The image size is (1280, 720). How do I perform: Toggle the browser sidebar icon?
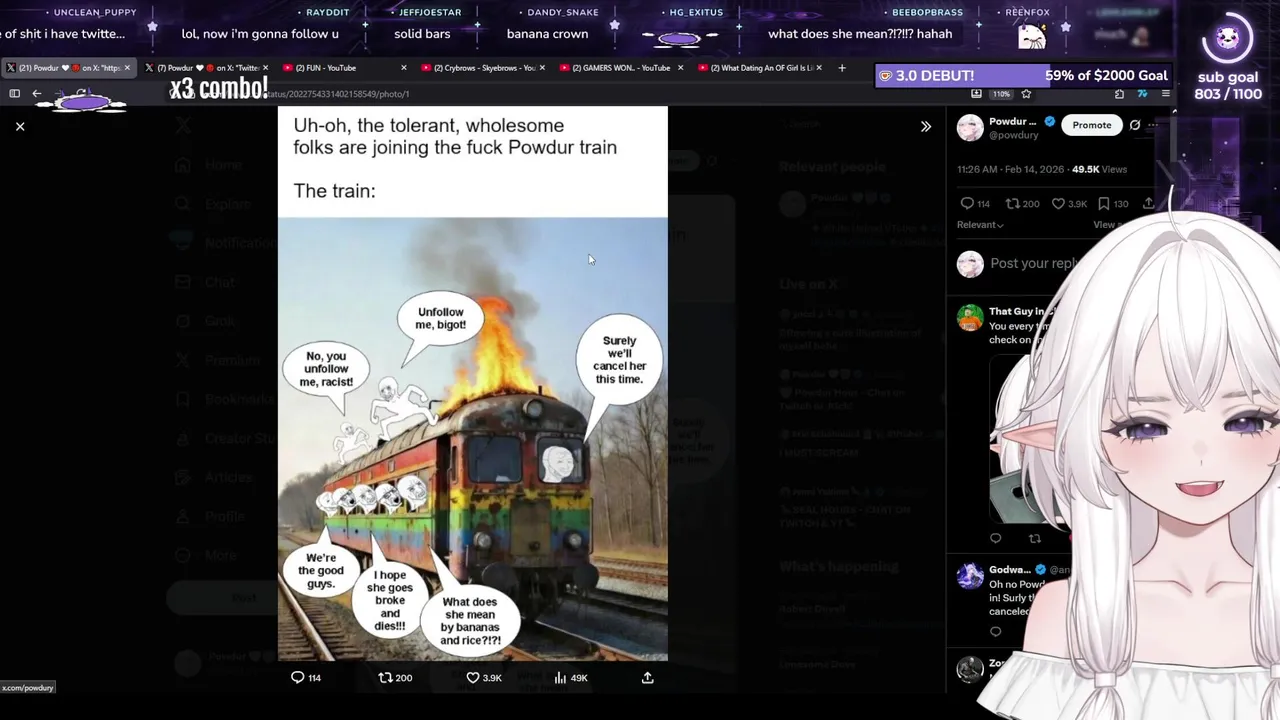tap(15, 93)
